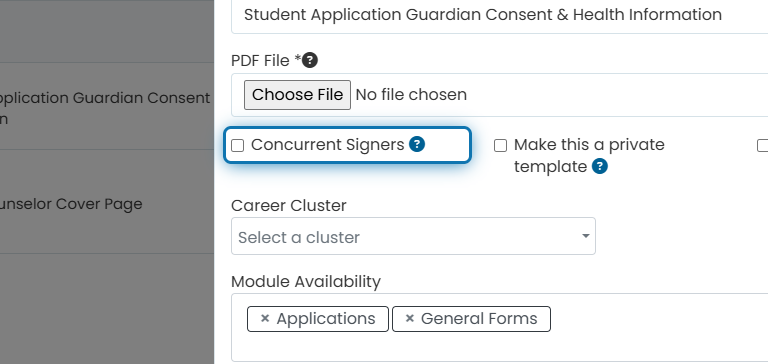This screenshot has height=364, width=768.
Task: Click the private template help question icon
Action: click(600, 167)
